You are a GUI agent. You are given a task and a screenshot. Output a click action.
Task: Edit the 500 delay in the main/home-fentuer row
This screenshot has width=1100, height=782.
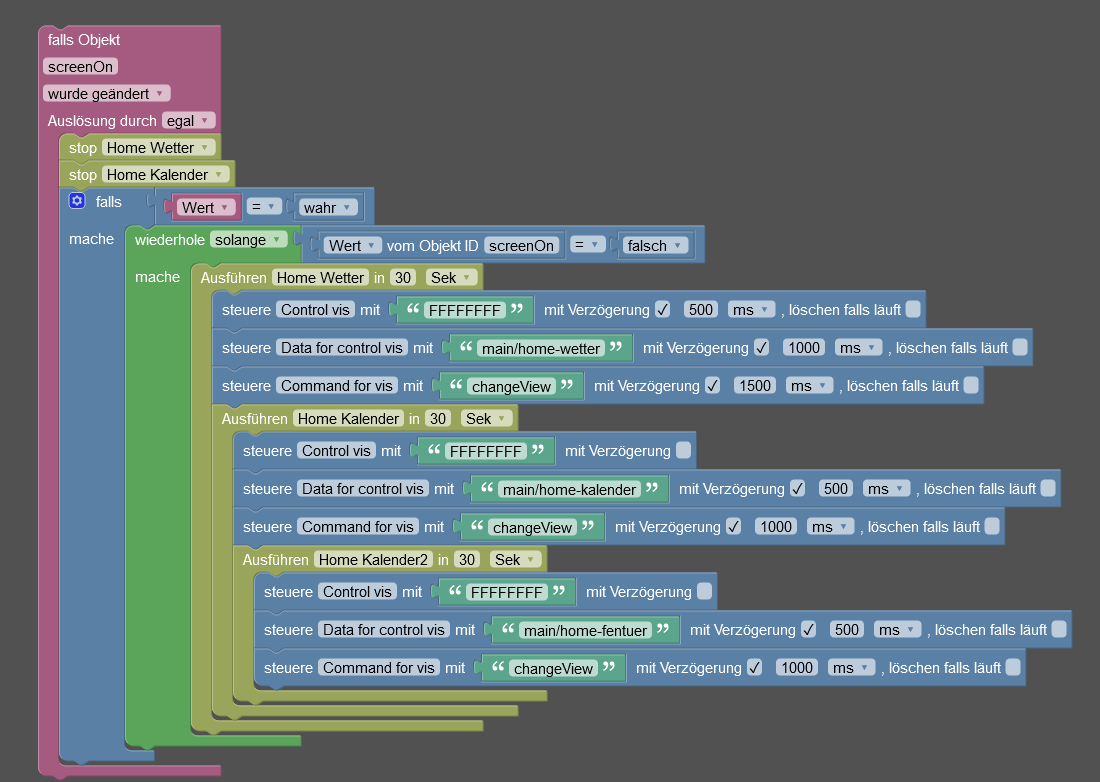847,630
